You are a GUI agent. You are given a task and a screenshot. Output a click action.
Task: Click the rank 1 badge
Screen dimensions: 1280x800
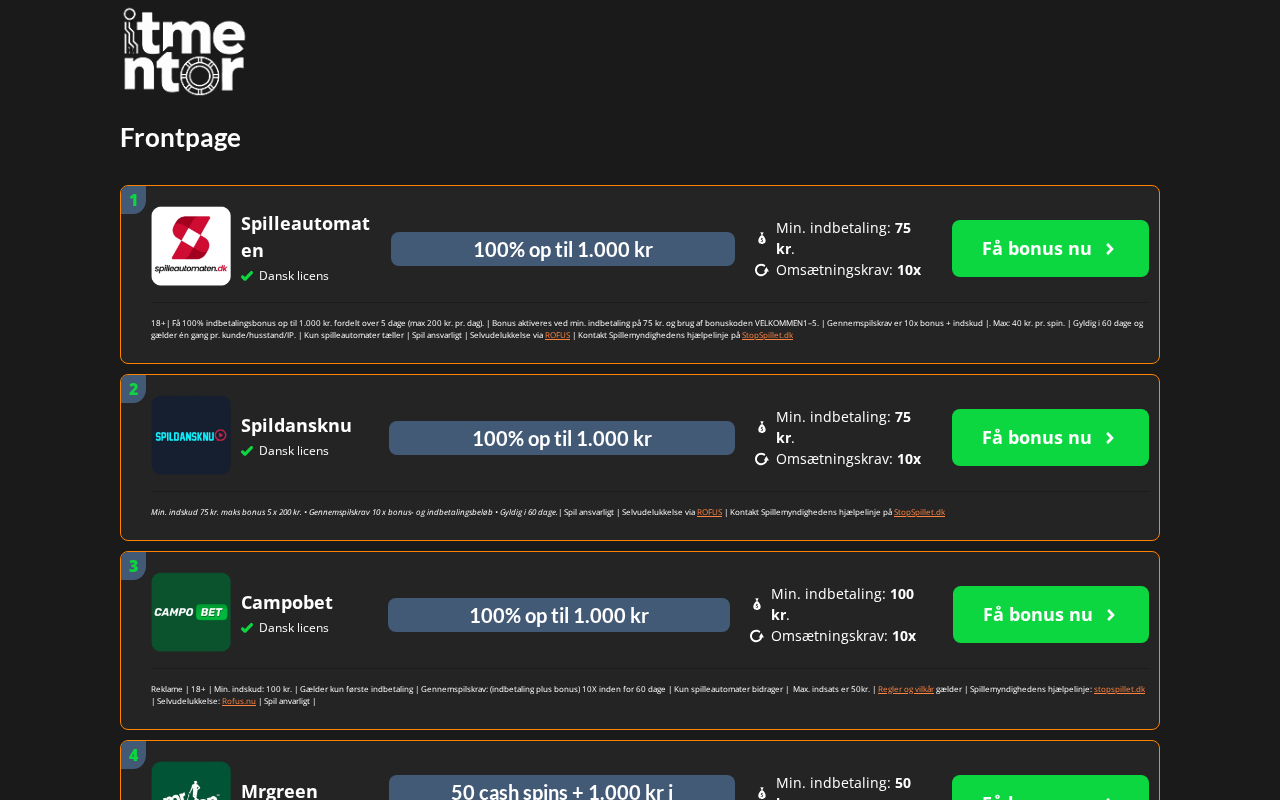click(x=133, y=200)
